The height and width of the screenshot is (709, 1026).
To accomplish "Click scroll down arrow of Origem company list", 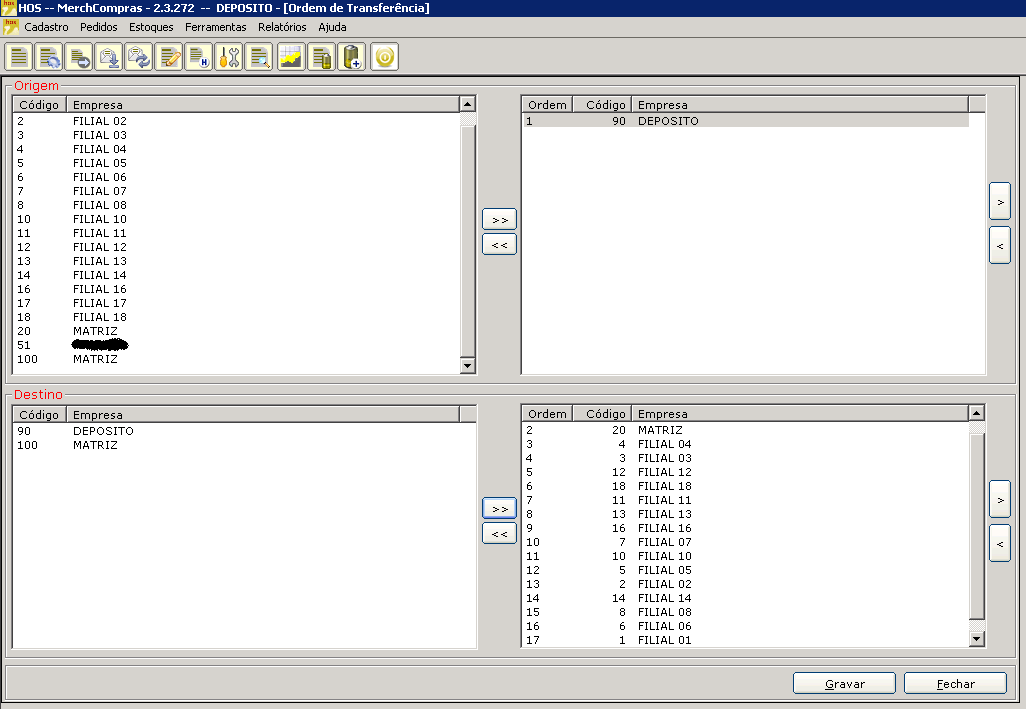I will click(467, 367).
